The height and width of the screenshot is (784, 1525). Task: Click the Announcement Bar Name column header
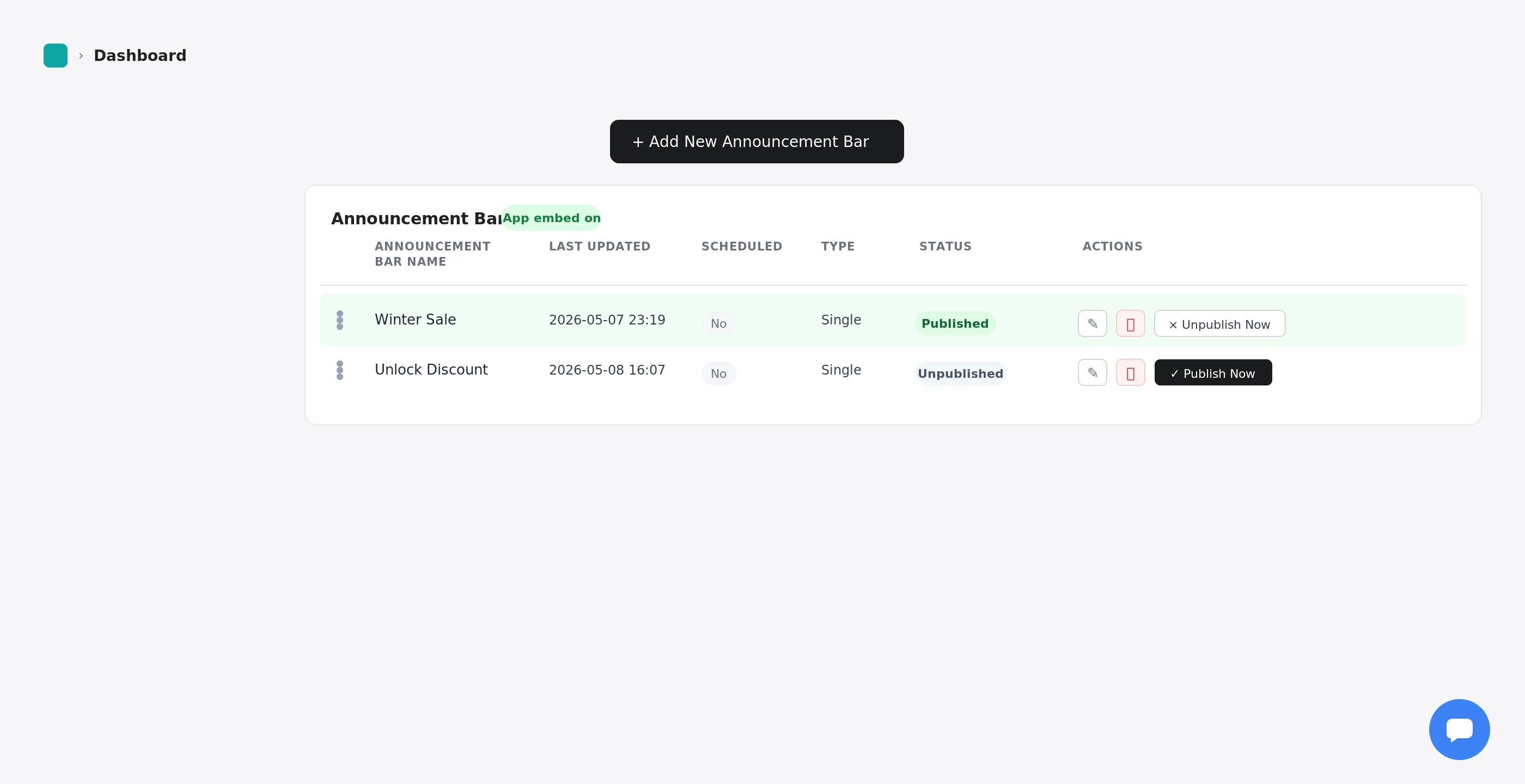coord(432,254)
